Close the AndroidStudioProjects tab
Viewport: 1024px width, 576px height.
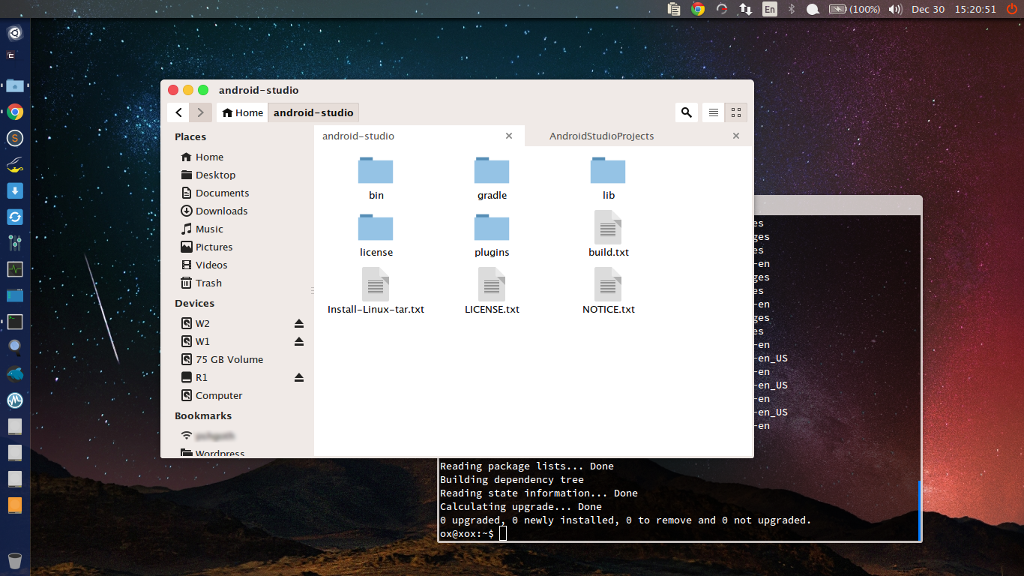point(736,136)
